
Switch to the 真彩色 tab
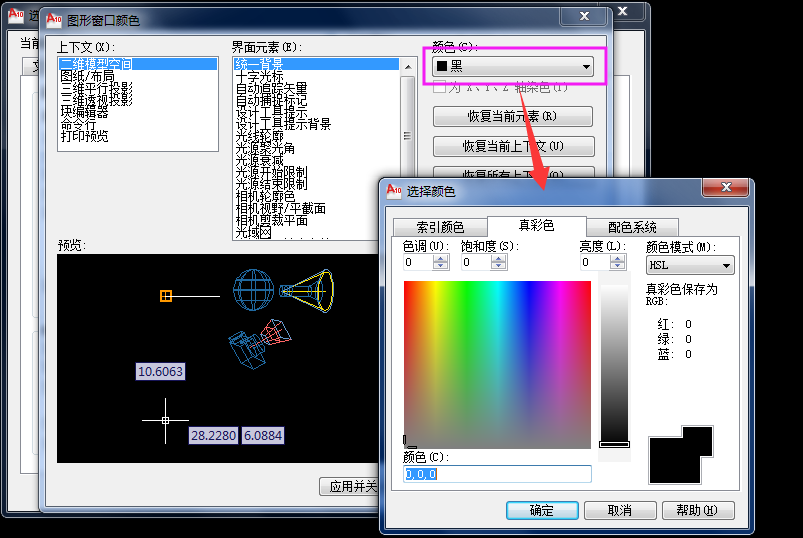(536, 226)
